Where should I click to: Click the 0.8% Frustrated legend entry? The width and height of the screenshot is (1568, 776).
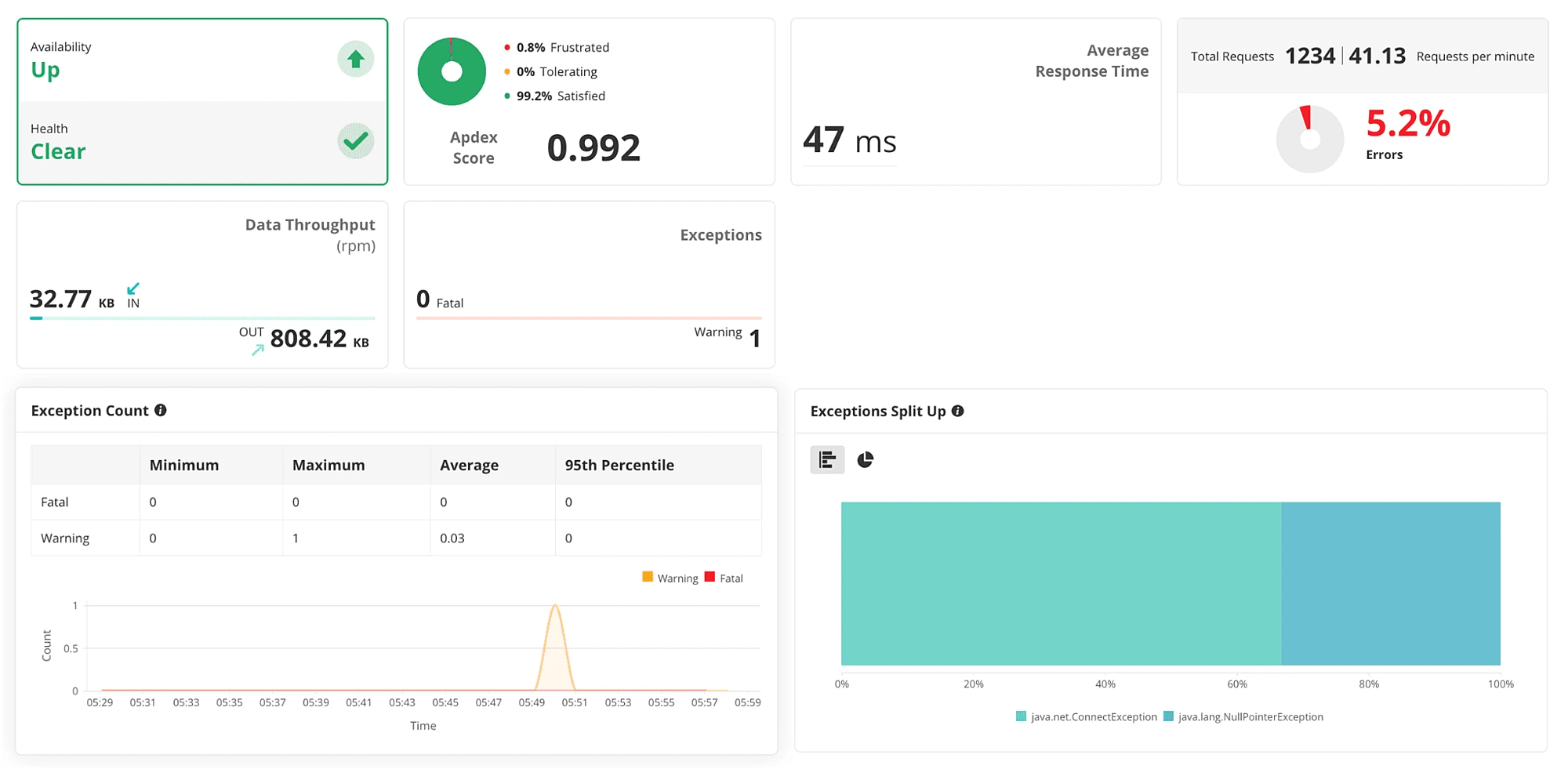coord(562,47)
